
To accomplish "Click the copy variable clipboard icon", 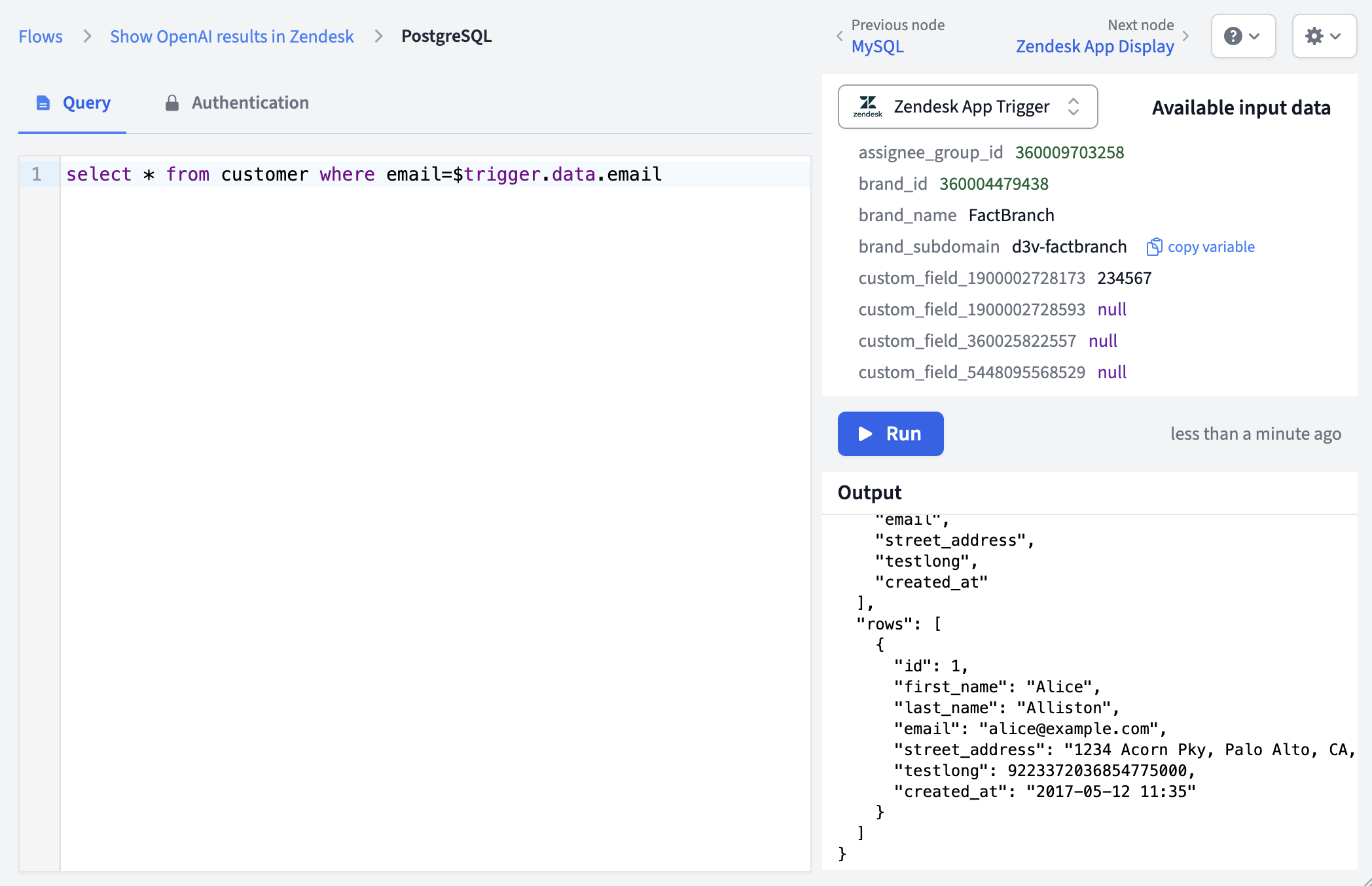I will 1155,247.
